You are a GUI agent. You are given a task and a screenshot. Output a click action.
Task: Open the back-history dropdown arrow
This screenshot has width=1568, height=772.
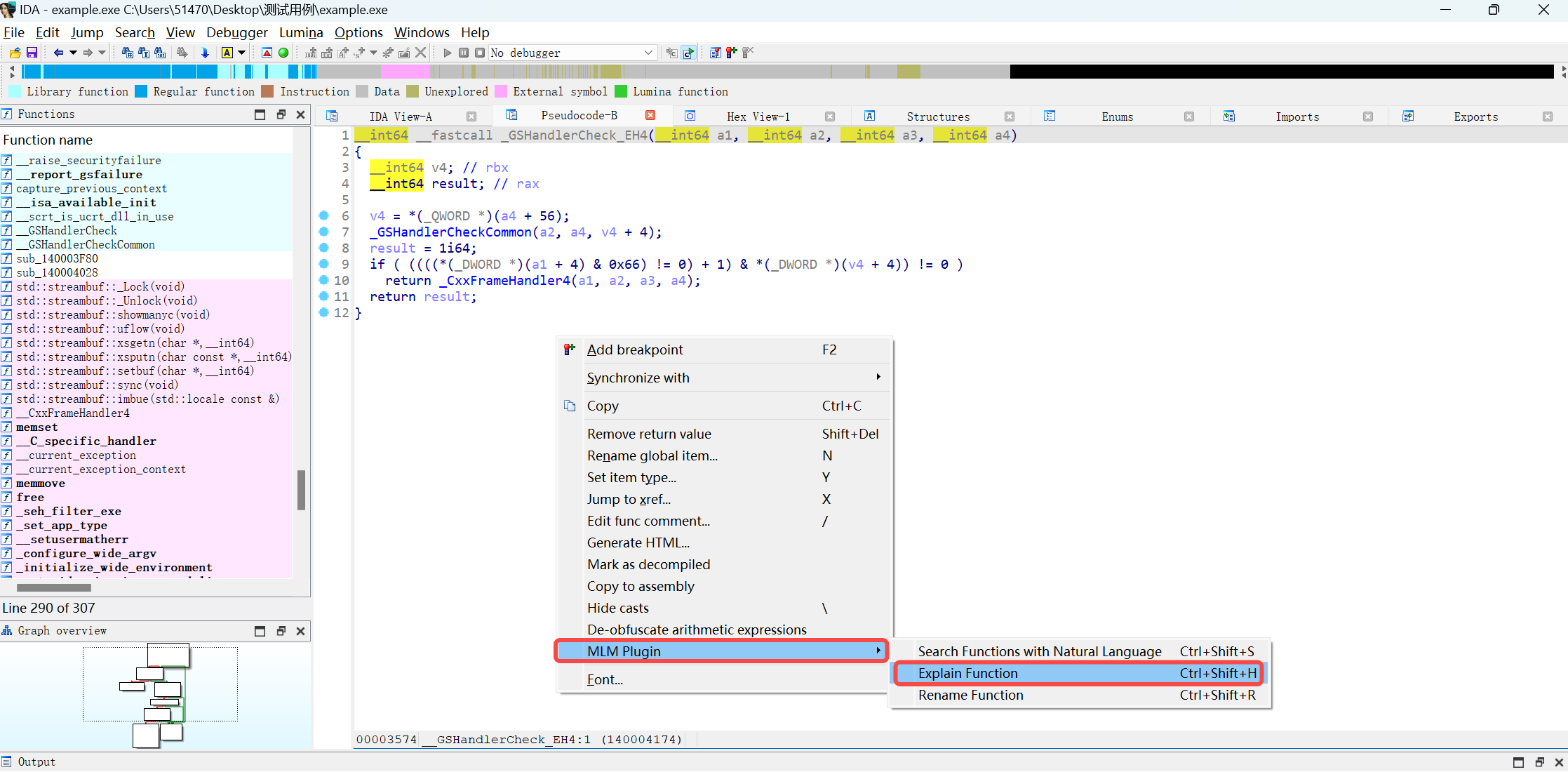[x=73, y=53]
